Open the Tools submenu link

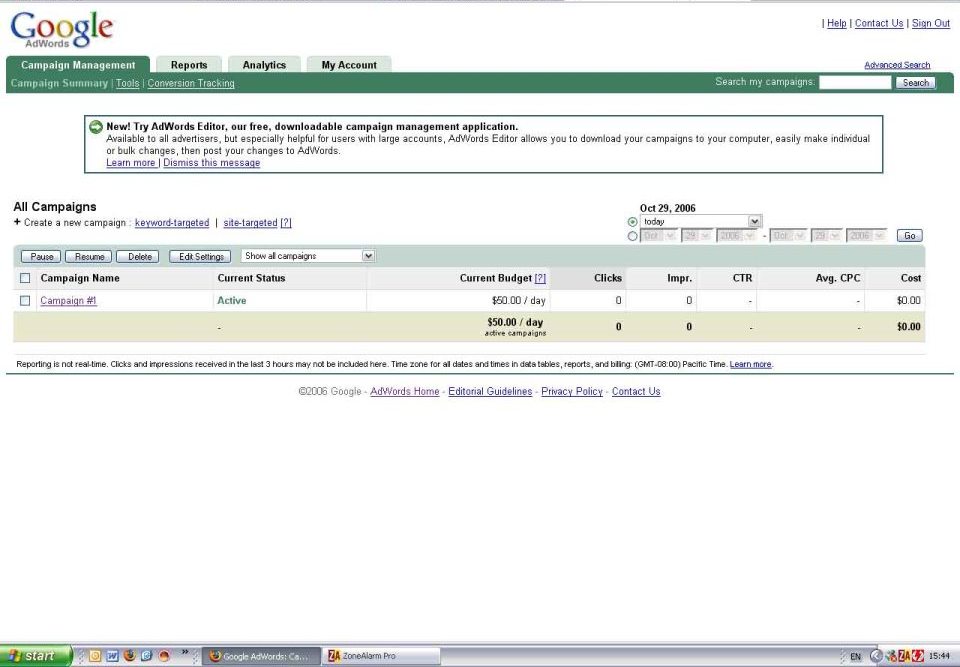[x=127, y=83]
